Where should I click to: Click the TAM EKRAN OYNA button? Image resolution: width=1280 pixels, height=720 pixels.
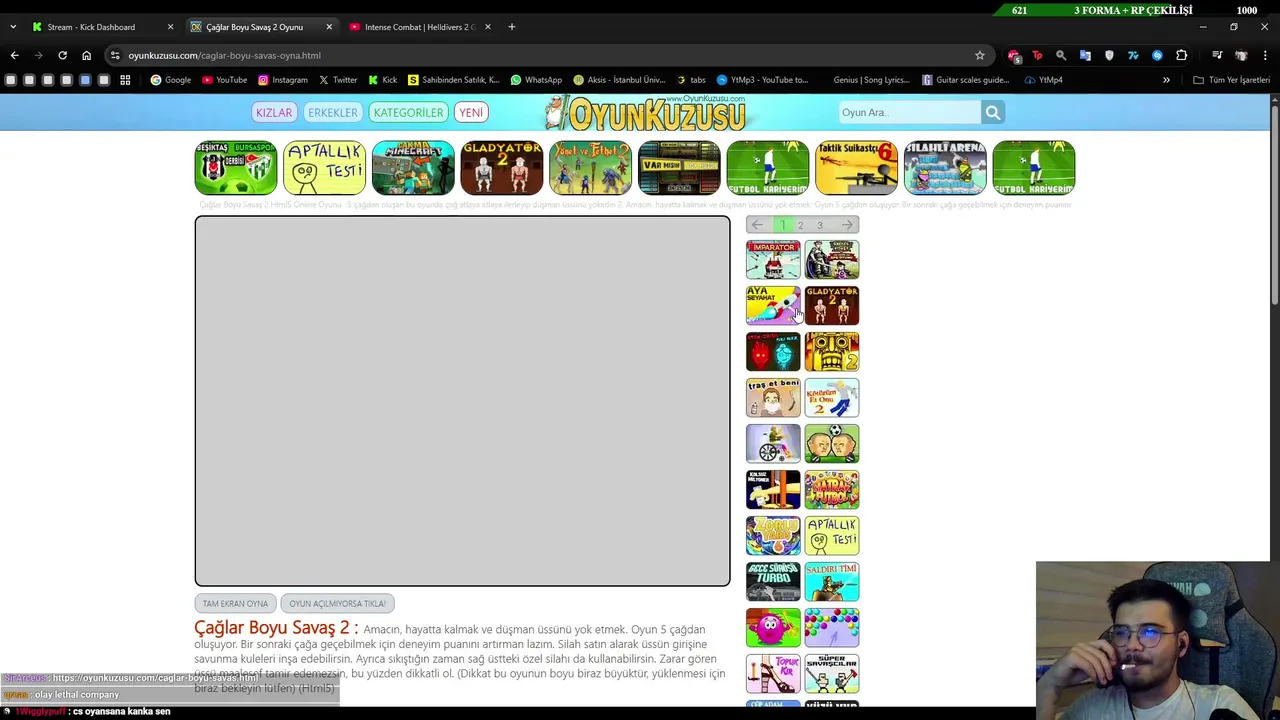pos(235,604)
